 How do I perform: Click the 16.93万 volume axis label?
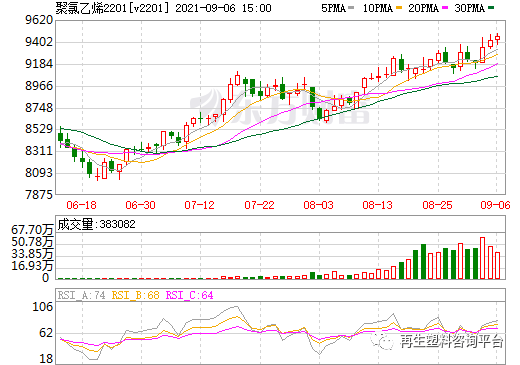[x=32, y=266]
